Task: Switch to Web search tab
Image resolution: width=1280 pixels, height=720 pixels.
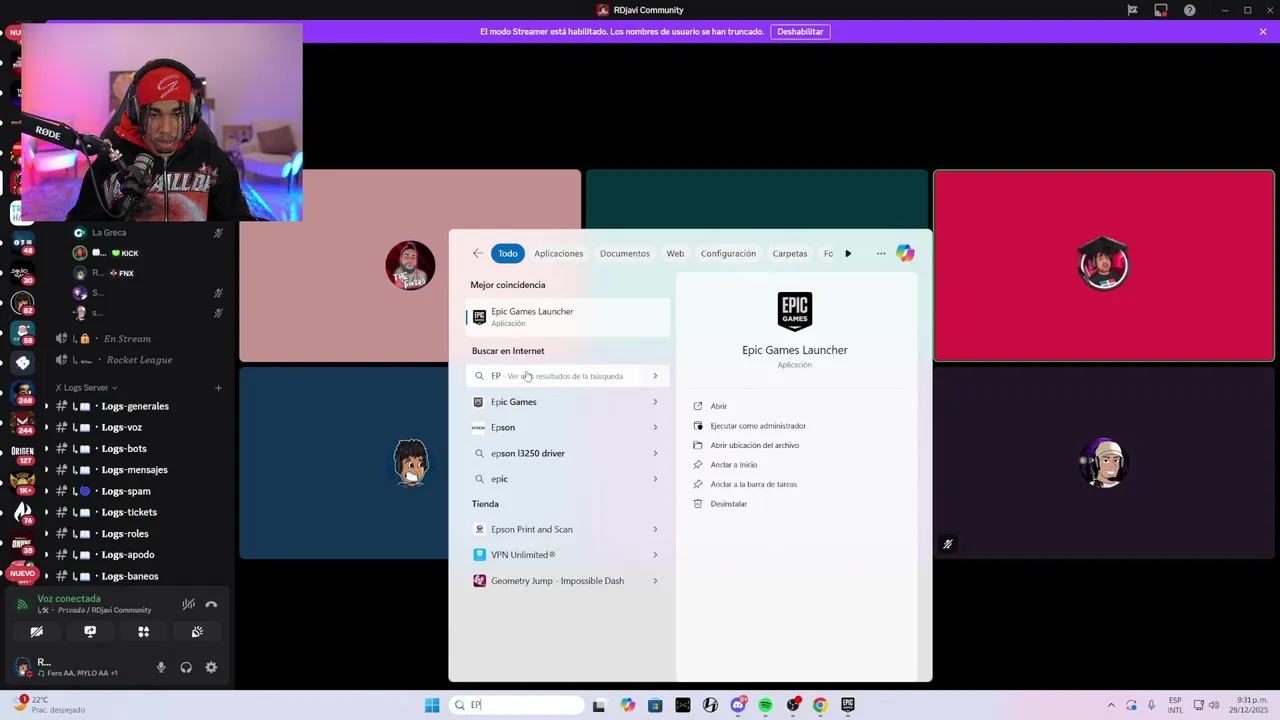Action: point(676,253)
